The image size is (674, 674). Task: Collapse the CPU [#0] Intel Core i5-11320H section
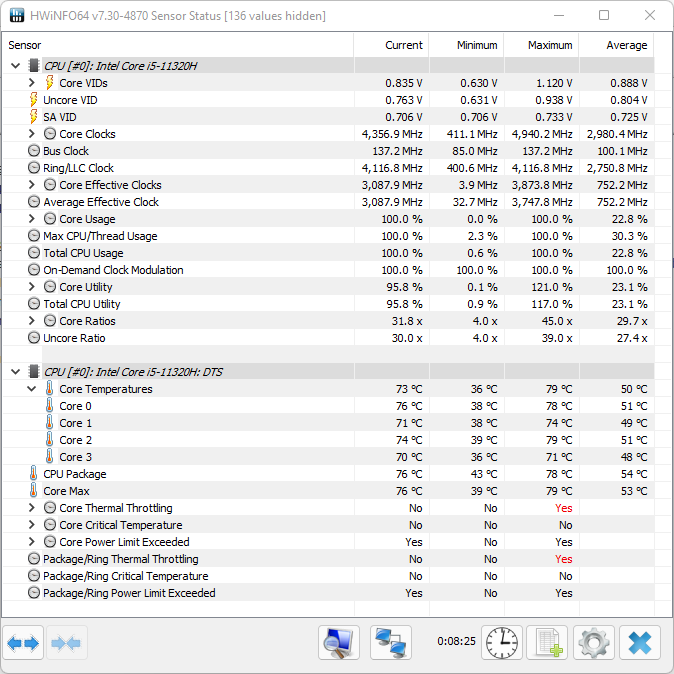[15, 66]
